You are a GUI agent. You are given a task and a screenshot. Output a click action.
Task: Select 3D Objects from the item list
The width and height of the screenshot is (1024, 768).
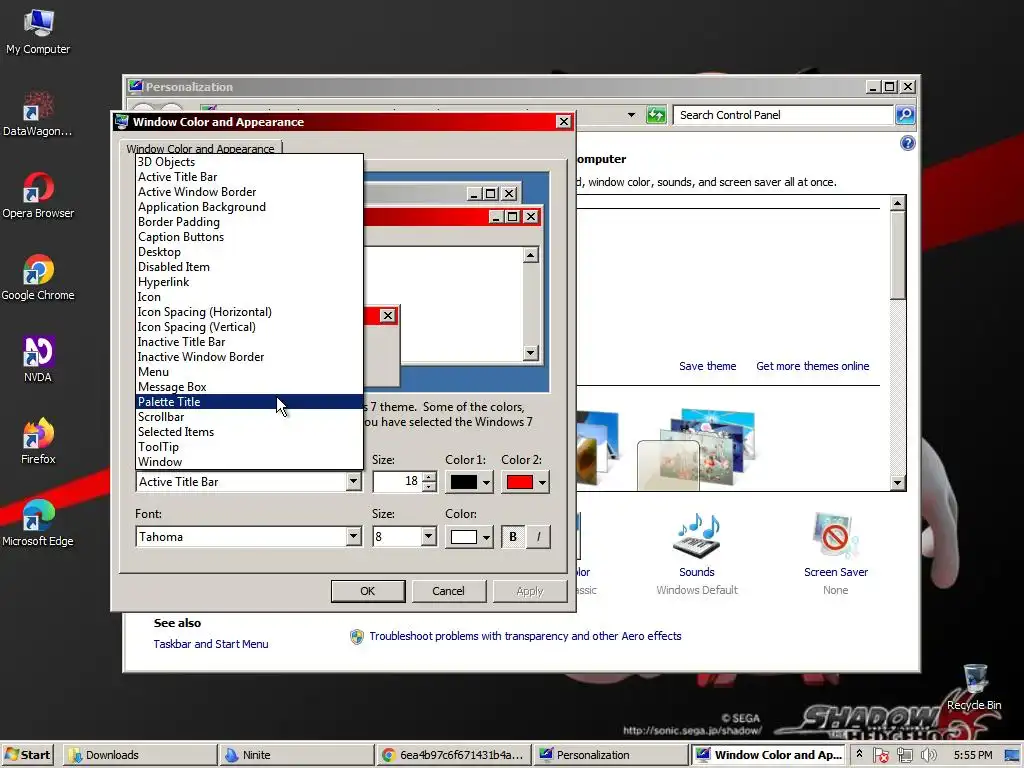(249, 162)
